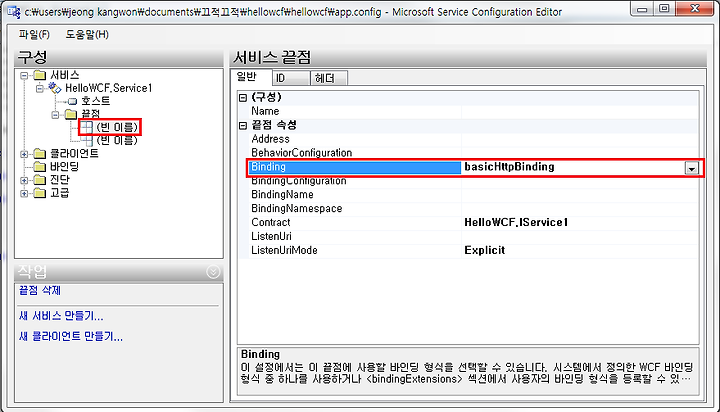Expand the 고급 folder node
The width and height of the screenshot is (720, 412).
(24, 193)
